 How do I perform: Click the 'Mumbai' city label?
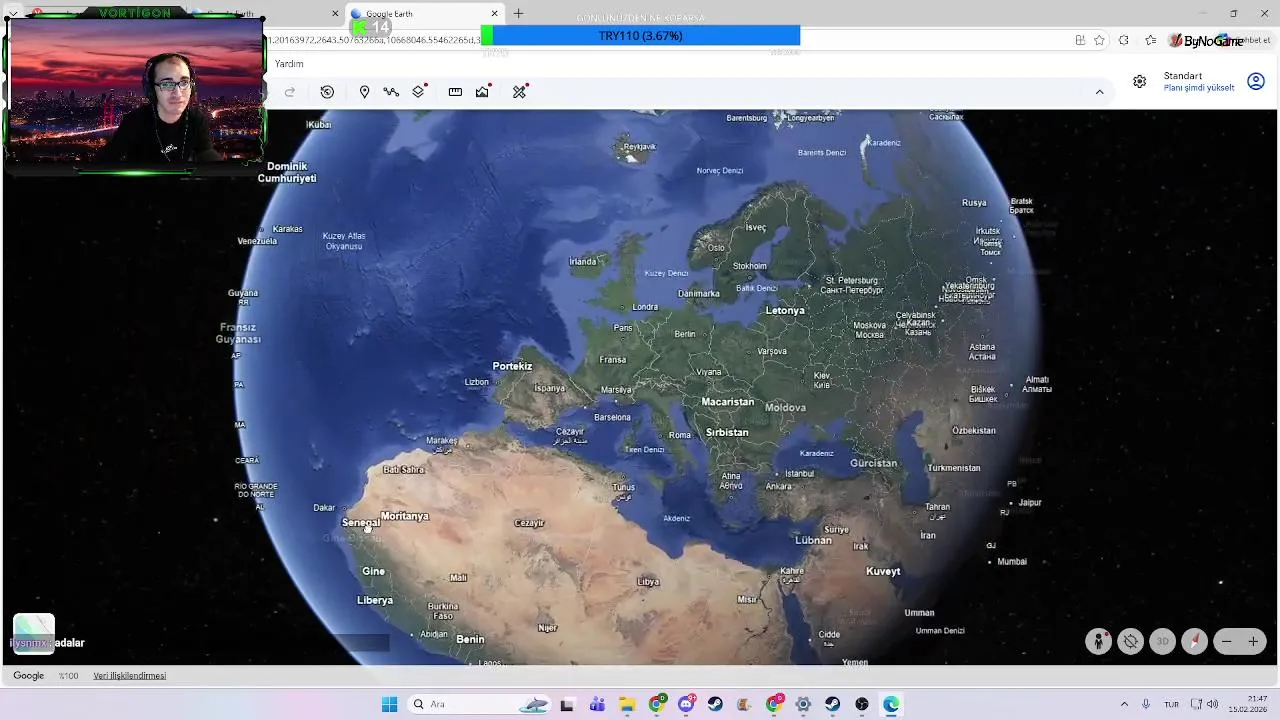coord(1012,561)
